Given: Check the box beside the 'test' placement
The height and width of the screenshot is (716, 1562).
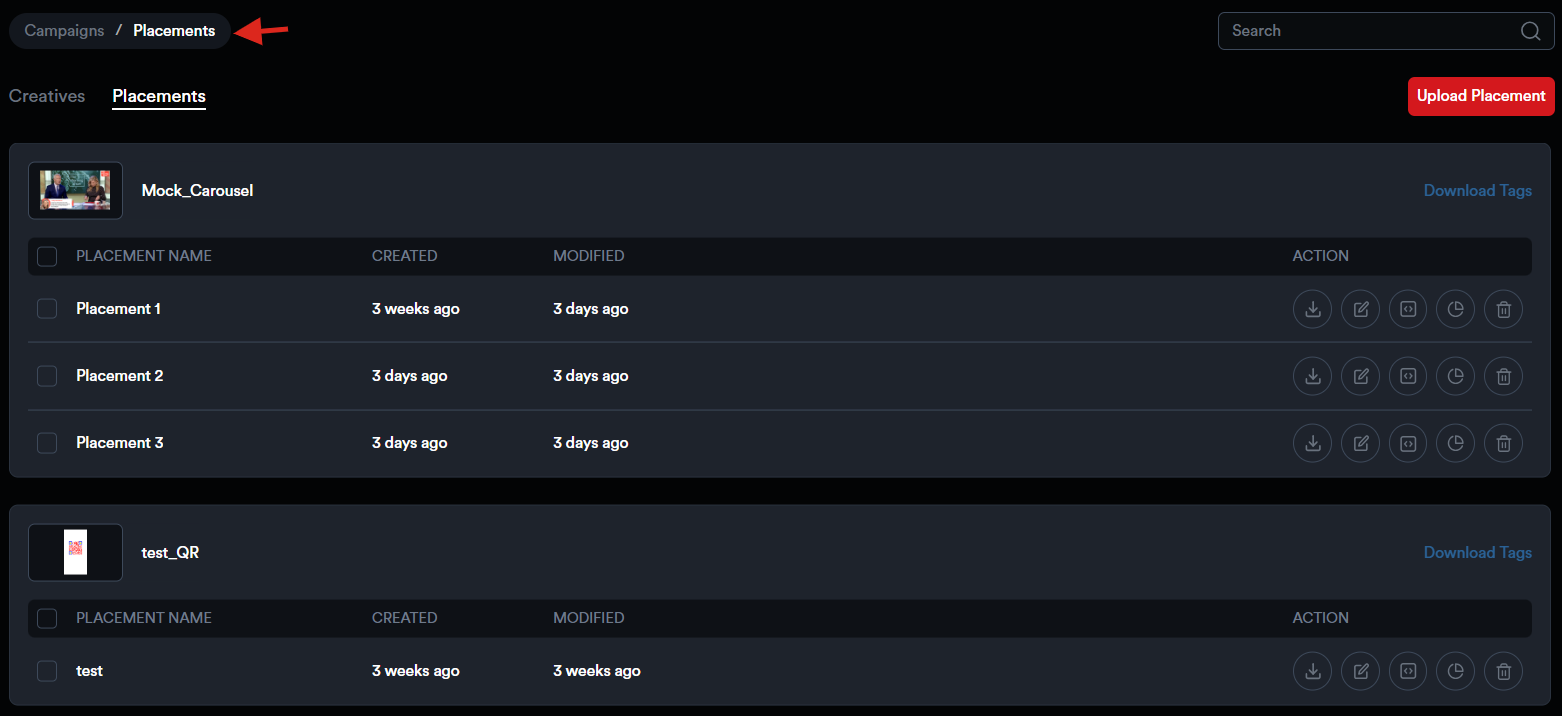Looking at the screenshot, I should pyautogui.click(x=47, y=671).
